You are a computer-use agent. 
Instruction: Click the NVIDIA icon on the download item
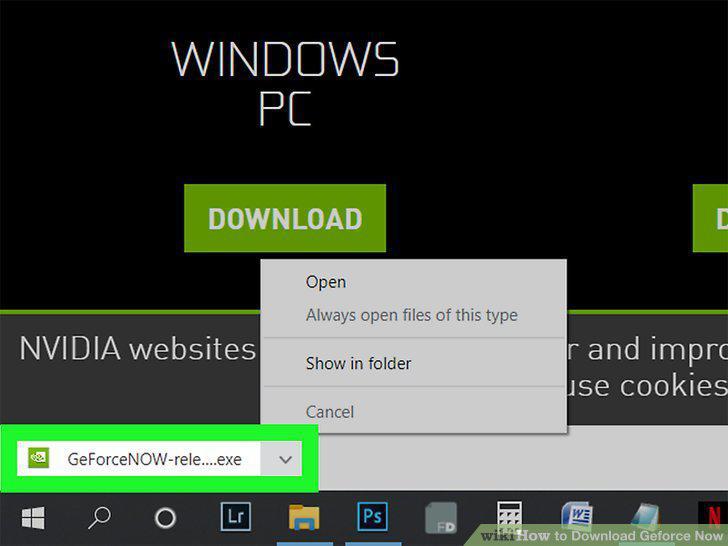tap(39, 458)
